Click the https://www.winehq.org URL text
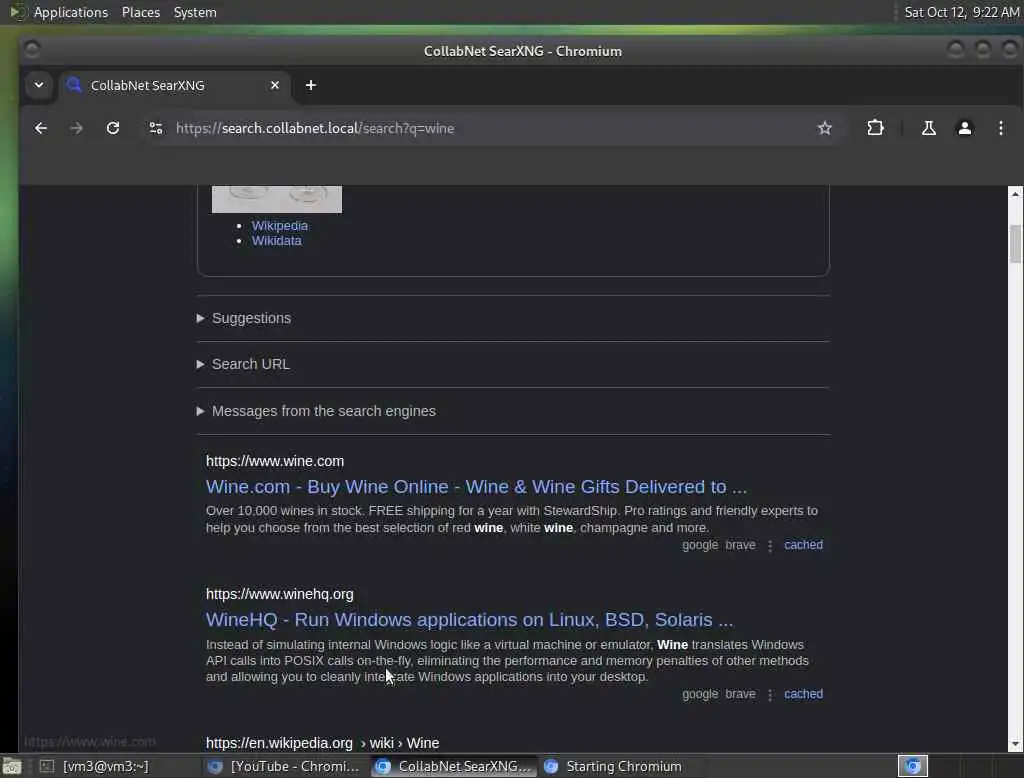Viewport: 1024px width, 778px height. [x=280, y=594]
